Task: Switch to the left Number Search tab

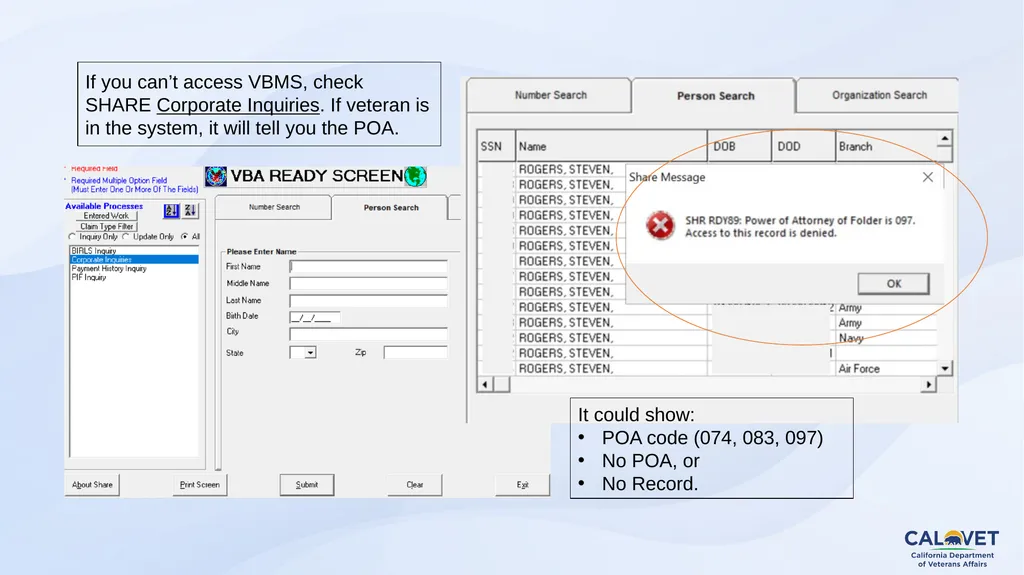Action: coord(274,207)
